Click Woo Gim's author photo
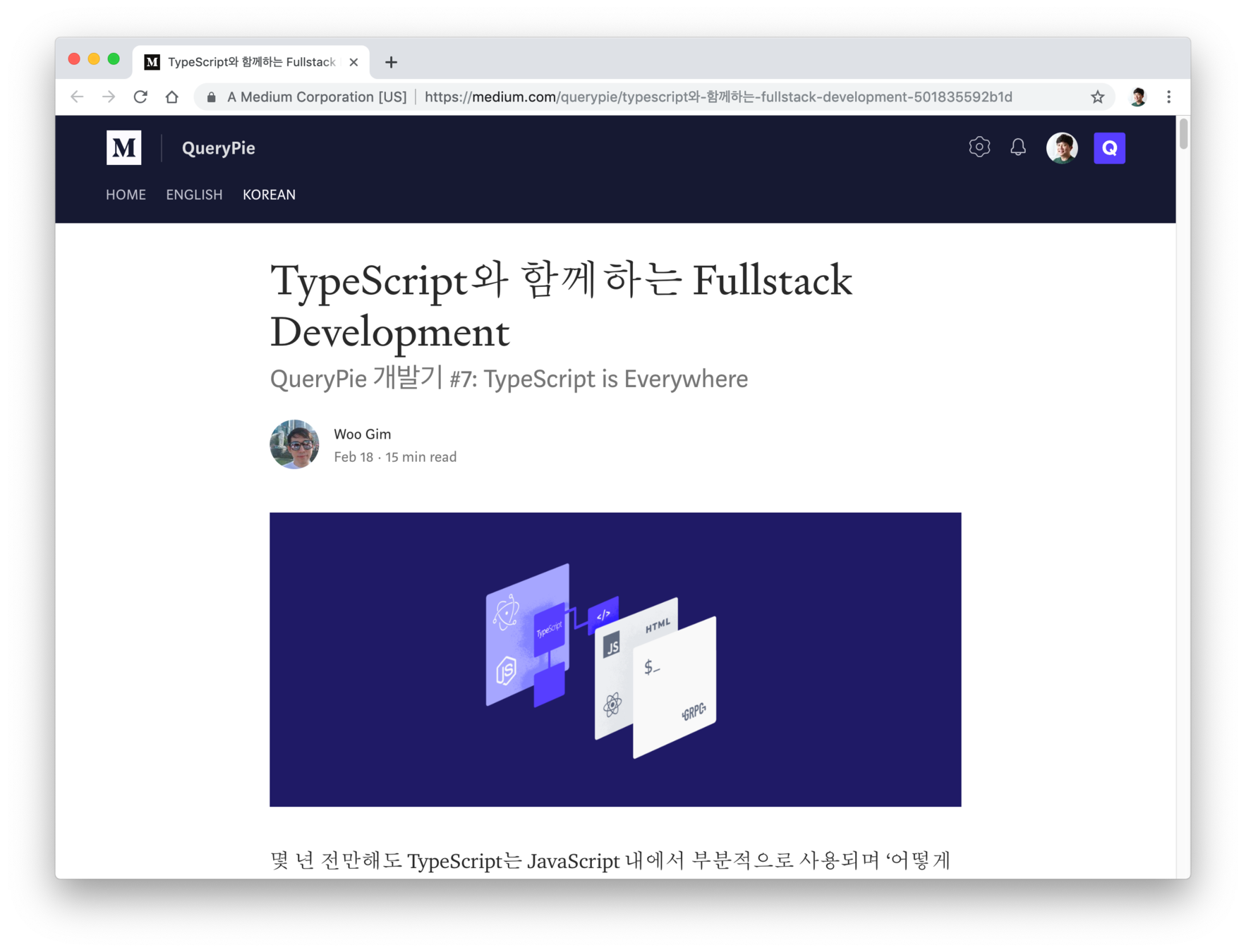 coord(294,444)
